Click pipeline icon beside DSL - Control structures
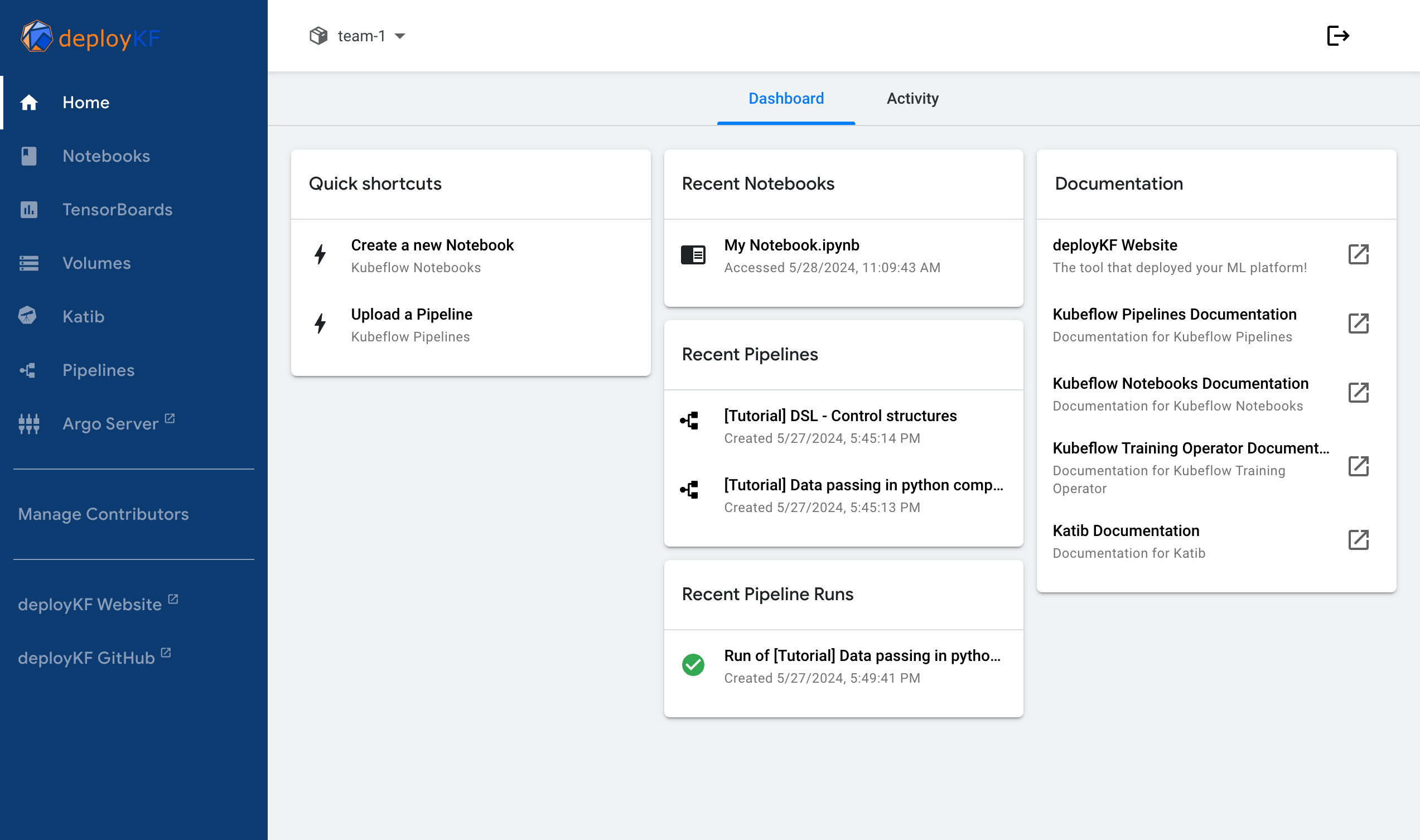Viewport: 1420px width, 840px height. click(x=689, y=421)
